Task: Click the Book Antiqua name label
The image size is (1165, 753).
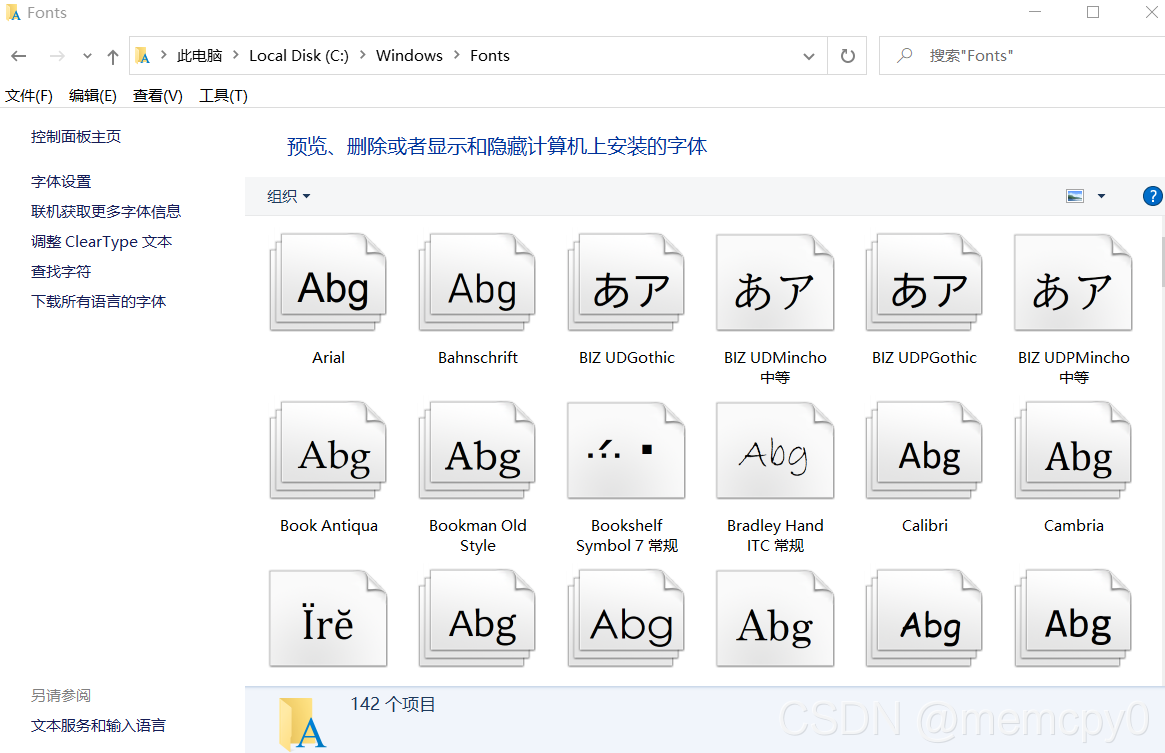Action: point(328,526)
